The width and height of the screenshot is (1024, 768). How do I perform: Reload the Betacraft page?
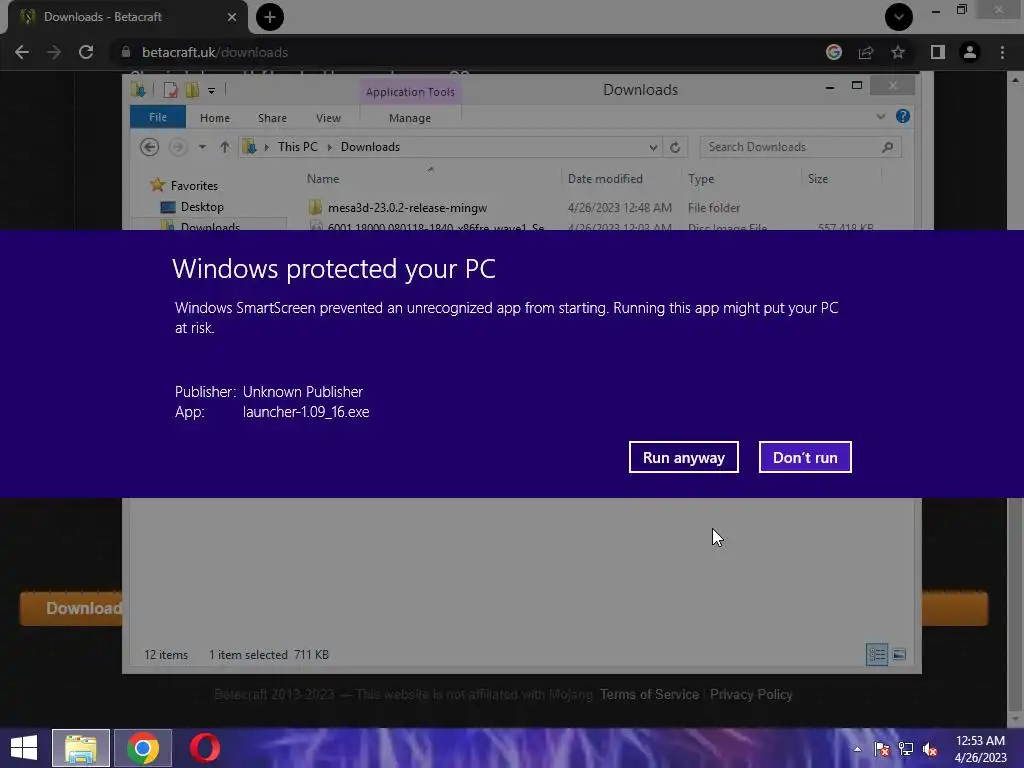click(x=86, y=52)
